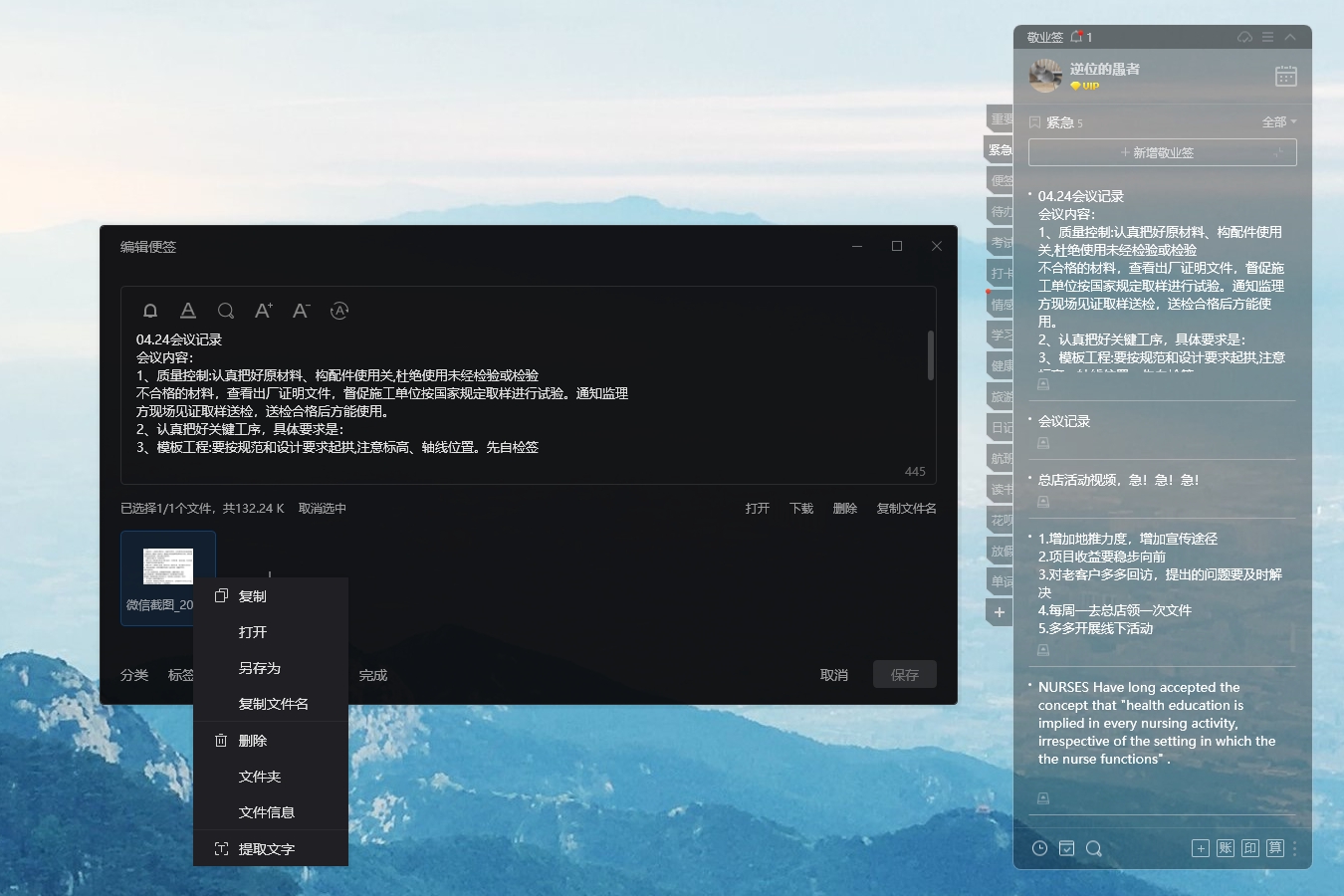Click the clock icon in bottom panel bar

[x=1039, y=848]
